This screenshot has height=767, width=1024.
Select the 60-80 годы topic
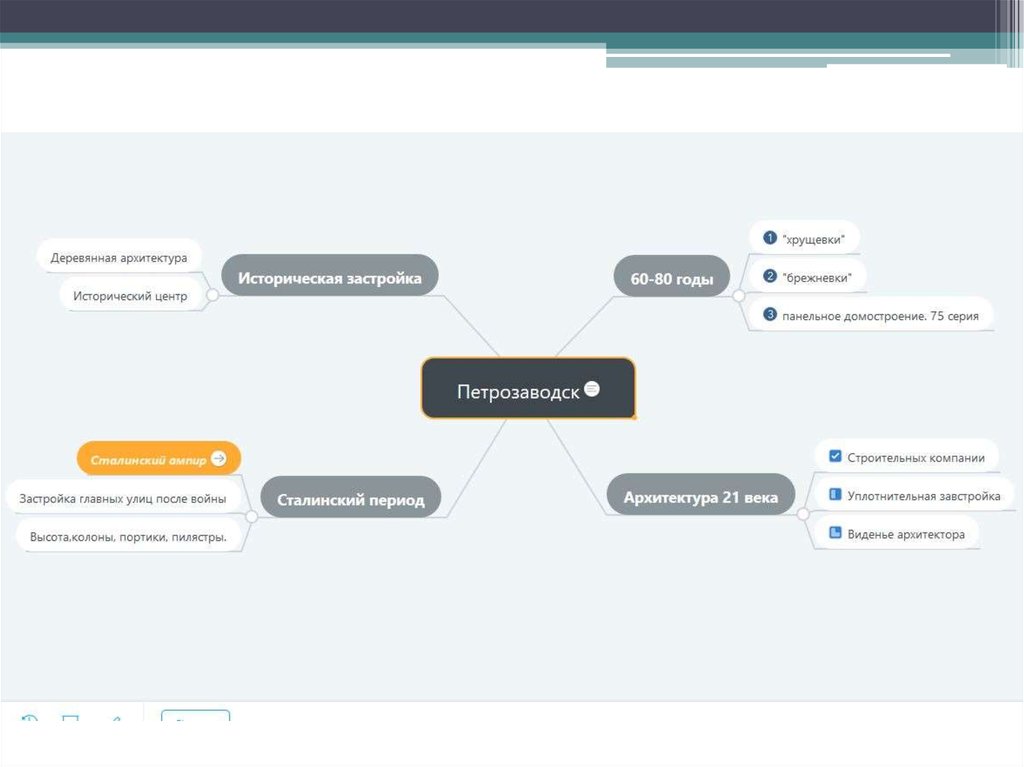tap(672, 279)
